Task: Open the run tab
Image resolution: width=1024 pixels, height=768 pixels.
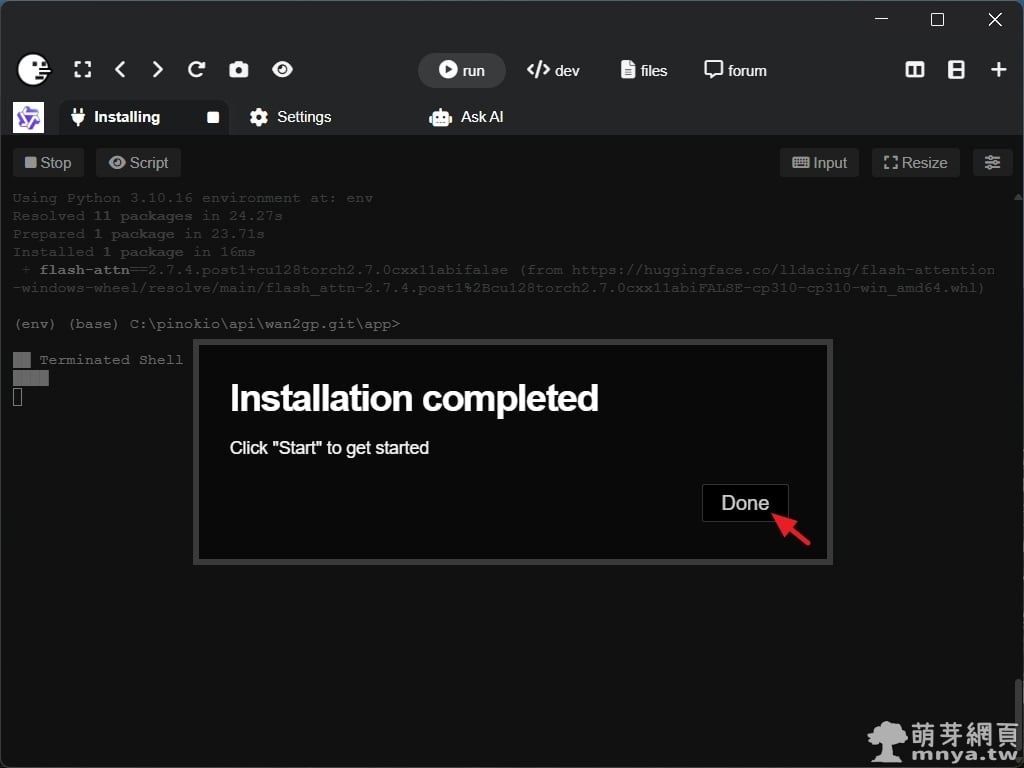Action: tap(461, 70)
